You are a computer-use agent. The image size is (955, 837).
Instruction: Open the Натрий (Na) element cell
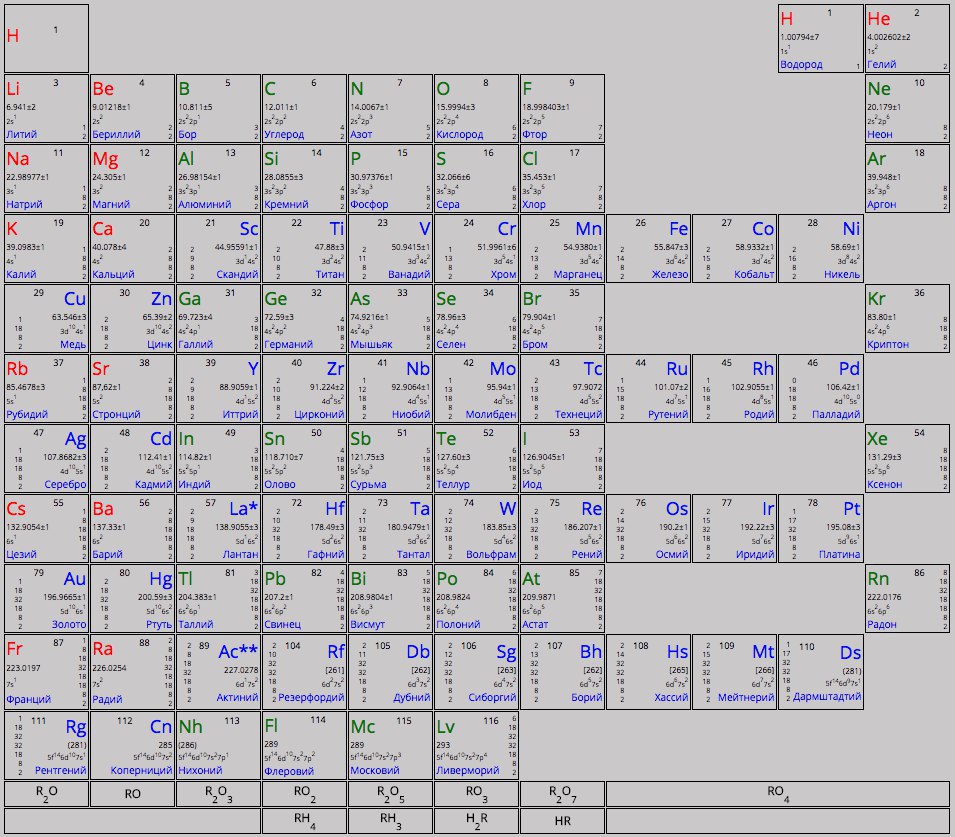[46, 178]
